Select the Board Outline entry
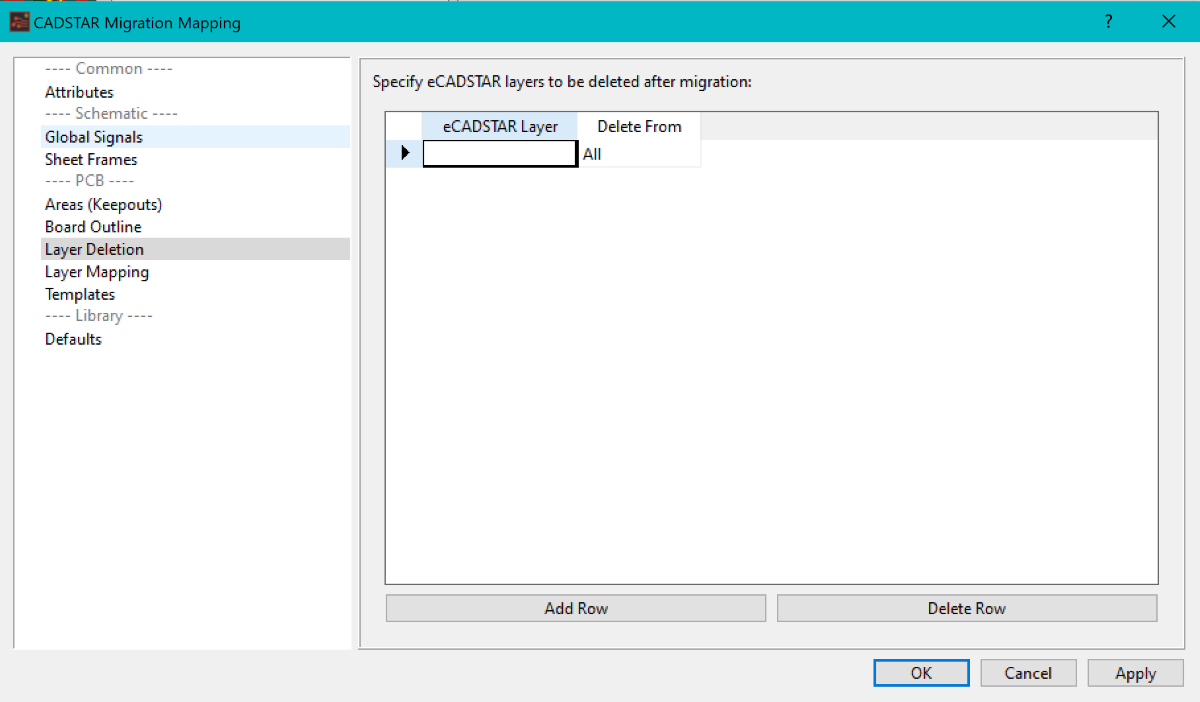 click(93, 227)
